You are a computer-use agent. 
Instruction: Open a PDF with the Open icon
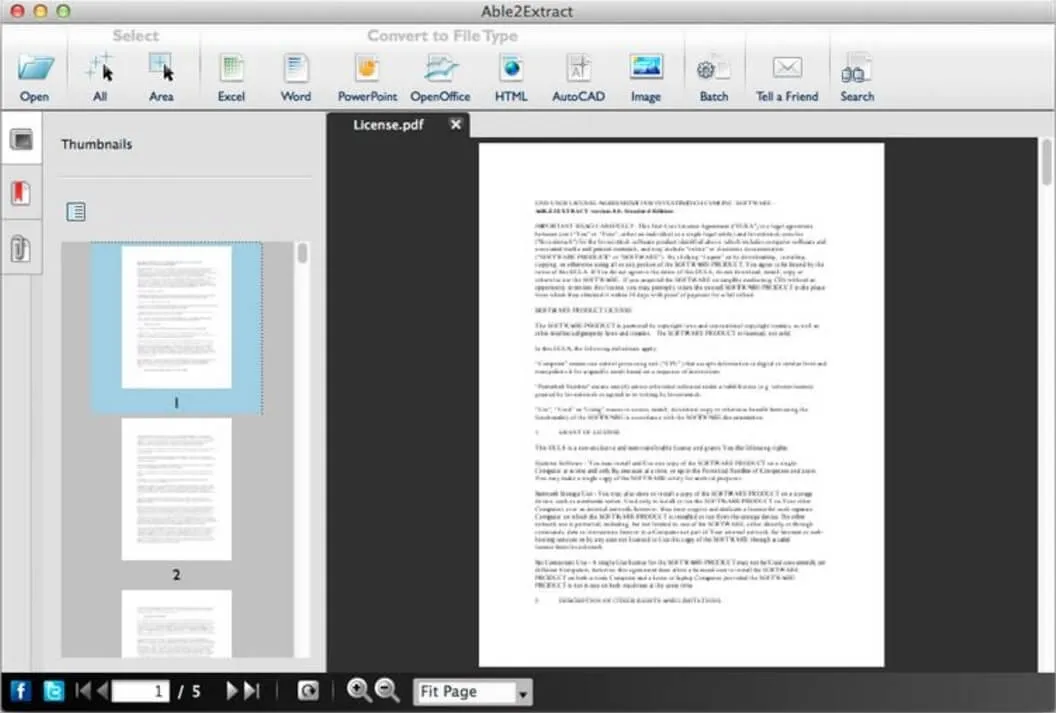click(x=34, y=76)
